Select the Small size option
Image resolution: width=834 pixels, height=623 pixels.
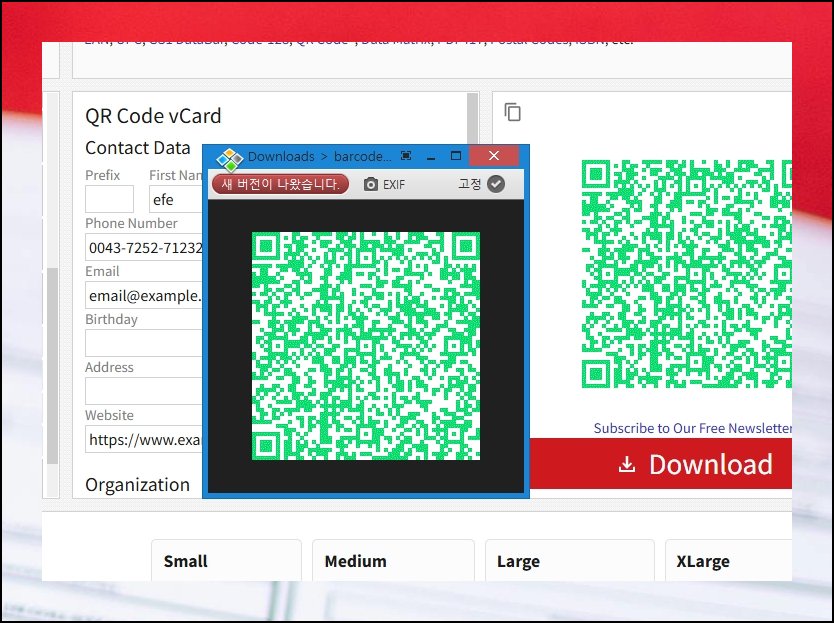click(x=226, y=561)
